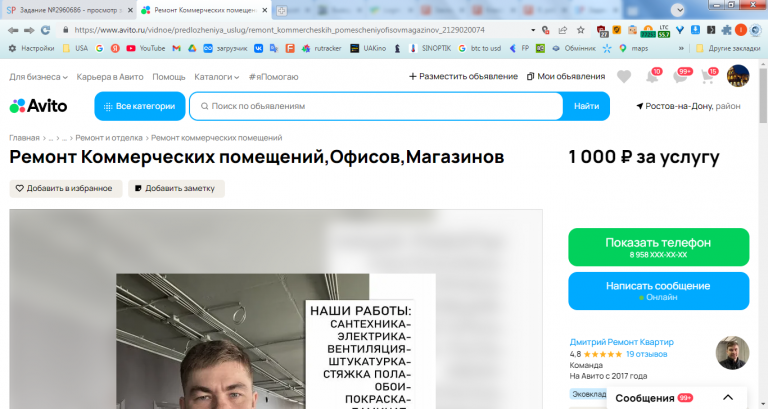Open the #яПомогаю link

273,77
